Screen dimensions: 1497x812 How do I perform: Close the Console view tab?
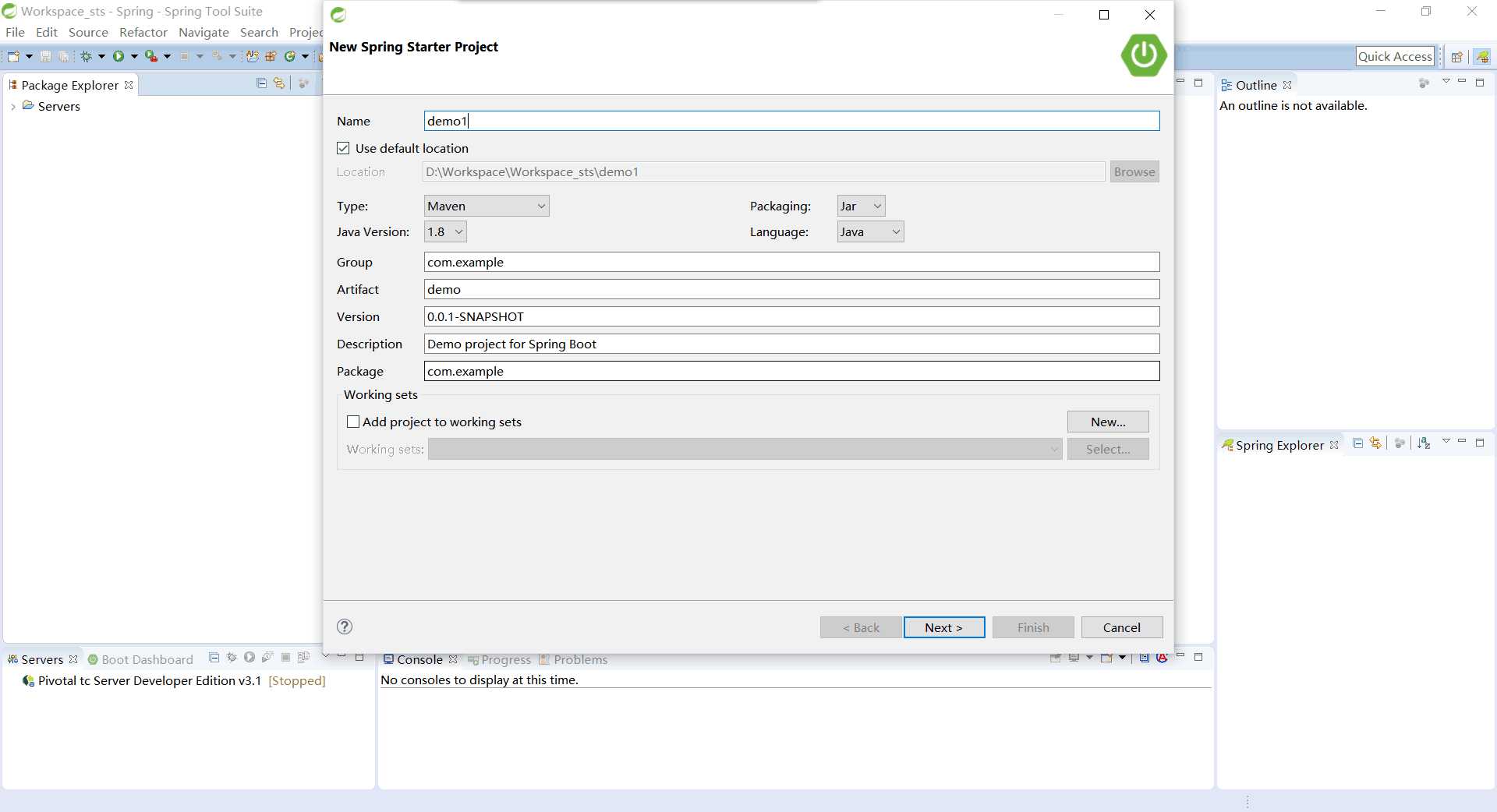[x=453, y=659]
